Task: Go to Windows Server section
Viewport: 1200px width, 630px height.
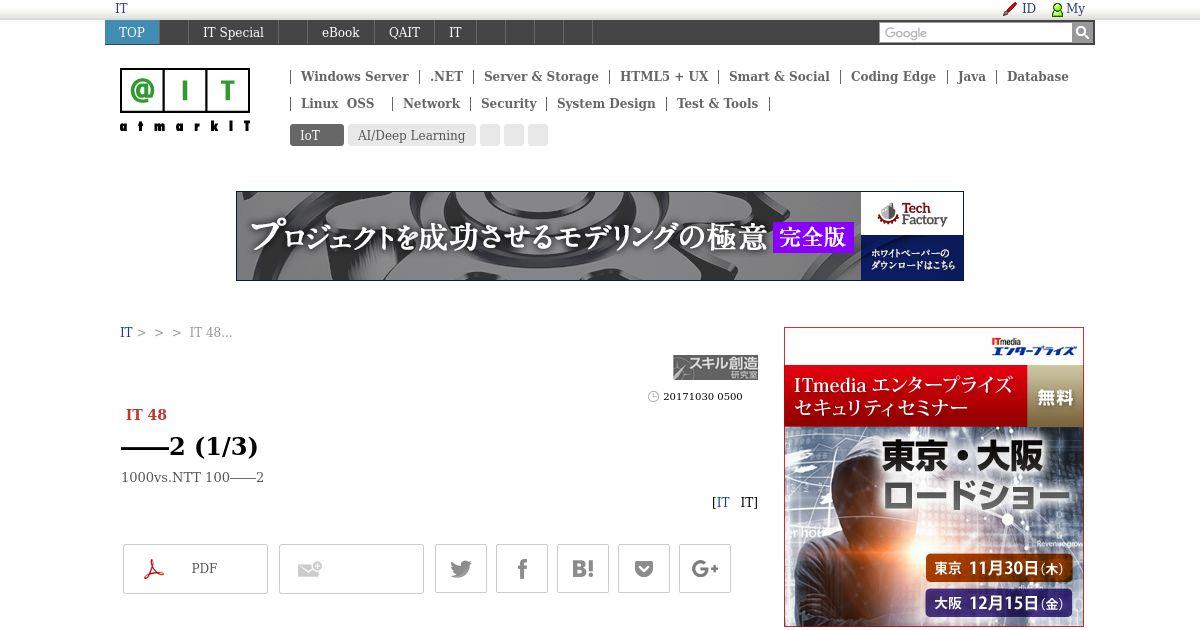Action: 355,76
